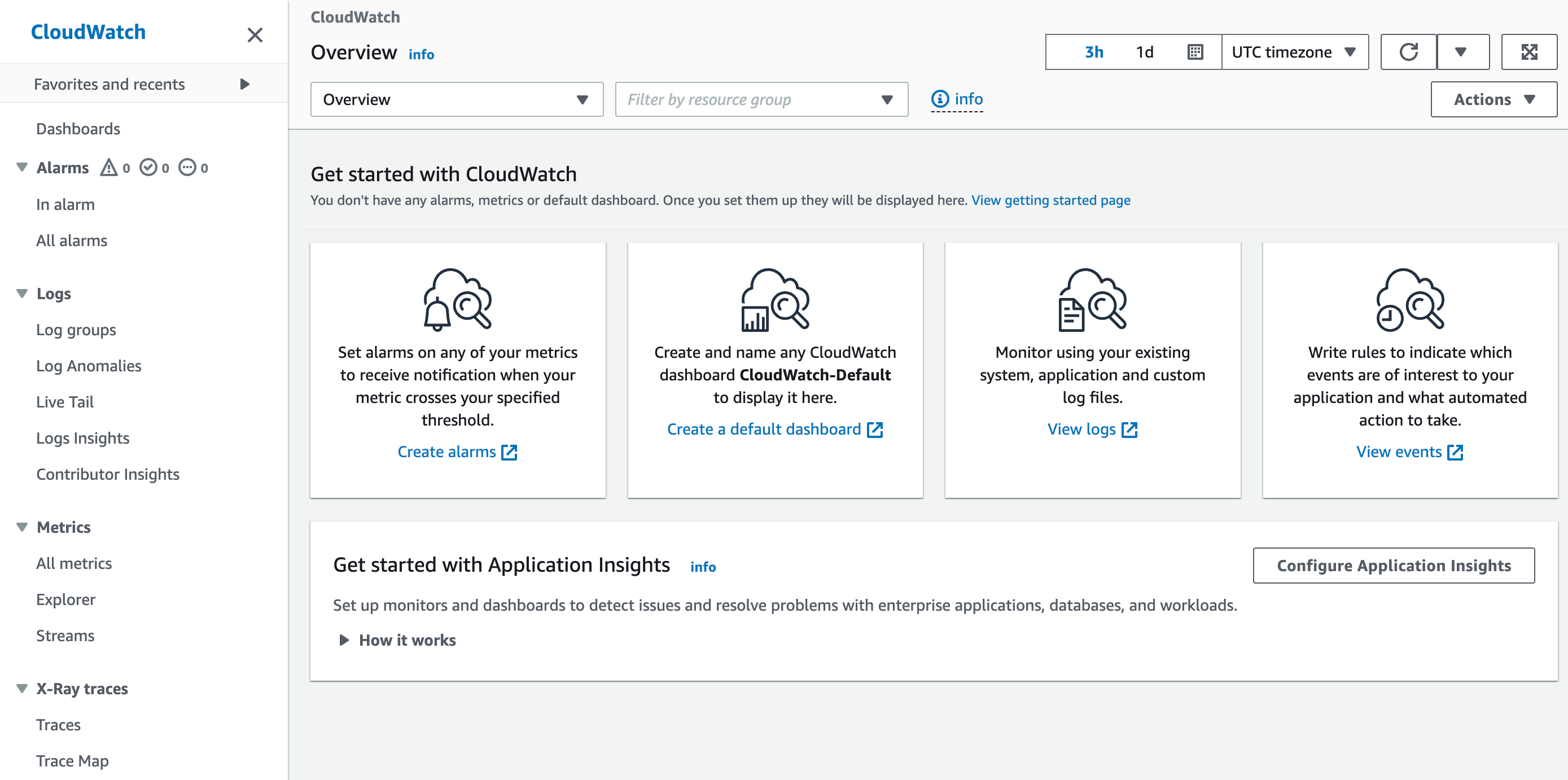
Task: Collapse the Logs section
Action: pos(22,293)
